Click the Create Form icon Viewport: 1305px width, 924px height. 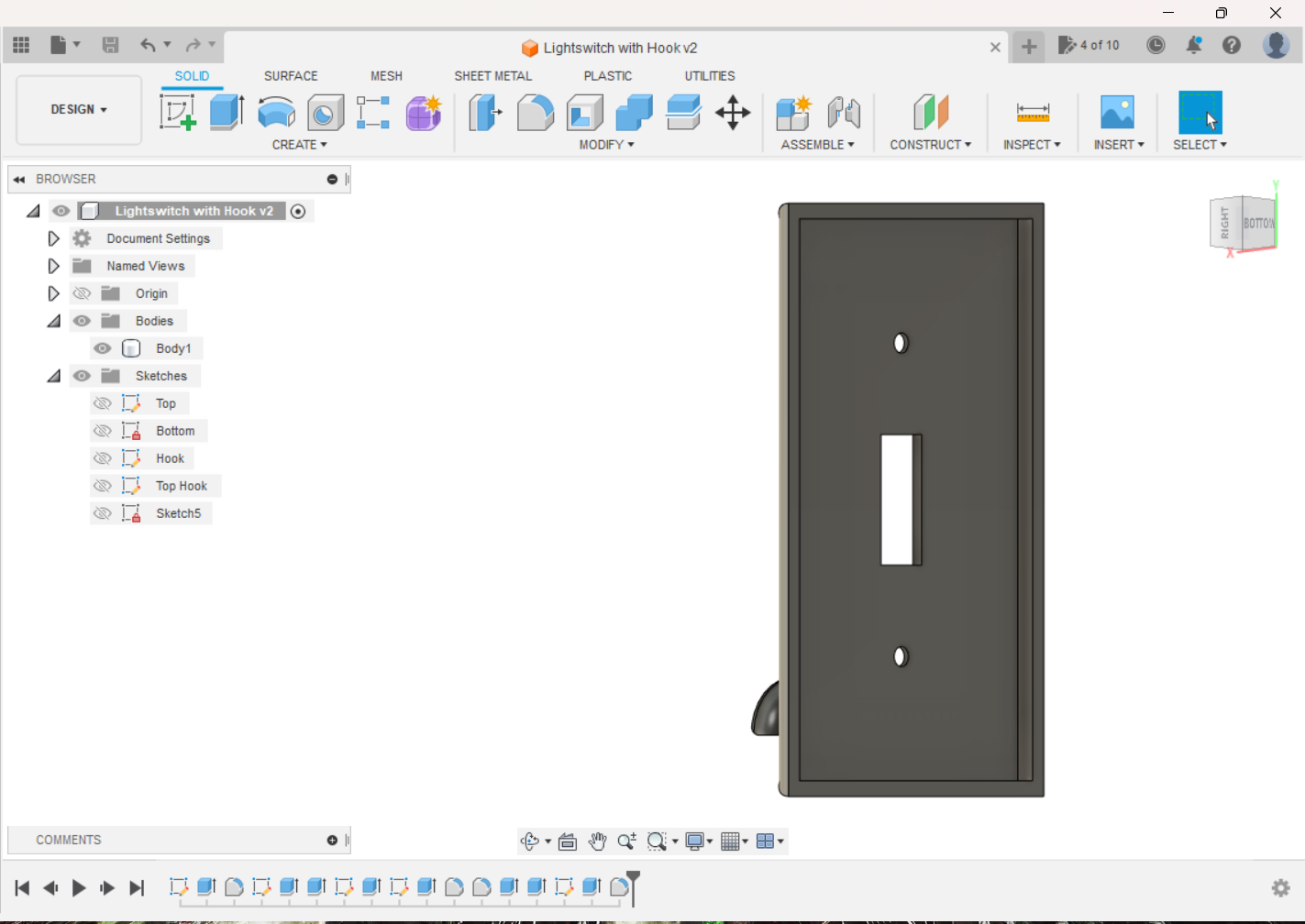424,113
